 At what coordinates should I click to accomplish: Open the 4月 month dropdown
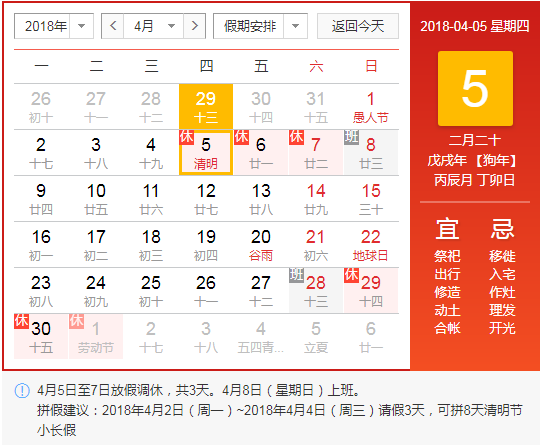153,26
